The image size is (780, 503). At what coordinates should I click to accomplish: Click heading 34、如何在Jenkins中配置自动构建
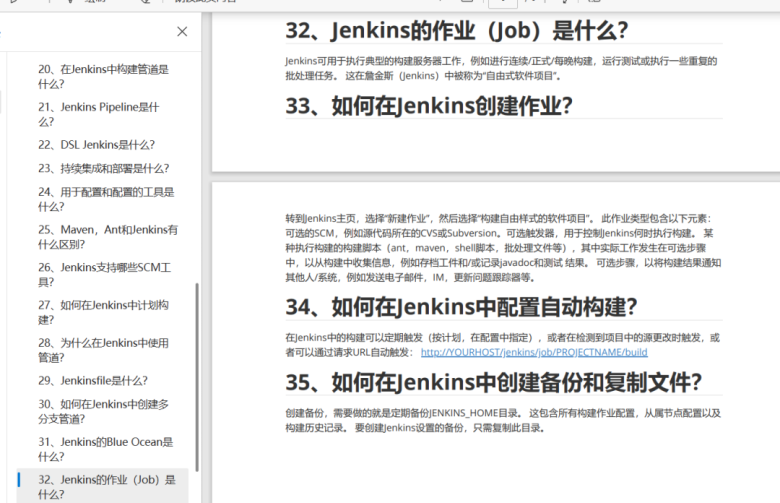click(x=461, y=307)
